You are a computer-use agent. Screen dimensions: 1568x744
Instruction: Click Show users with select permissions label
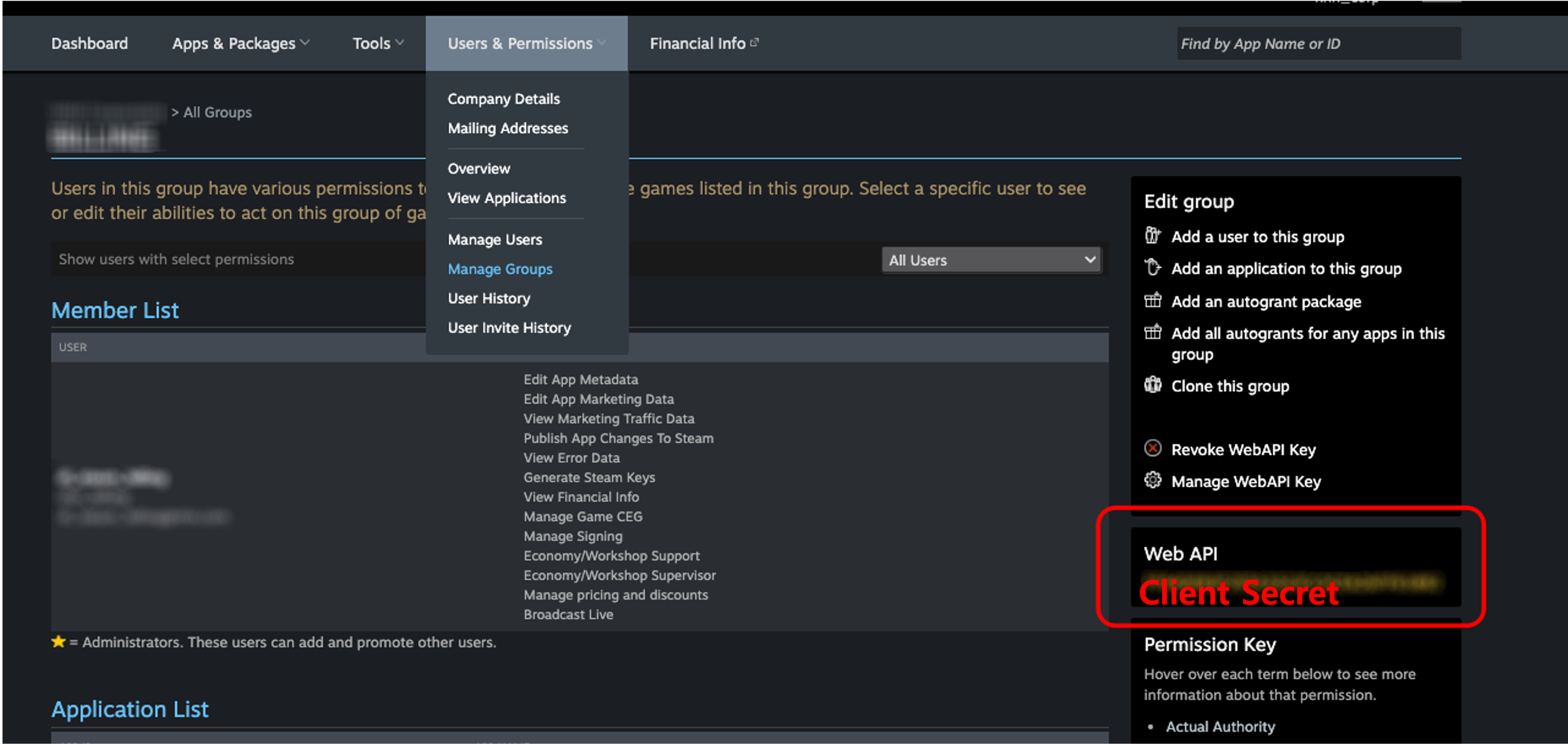176,259
